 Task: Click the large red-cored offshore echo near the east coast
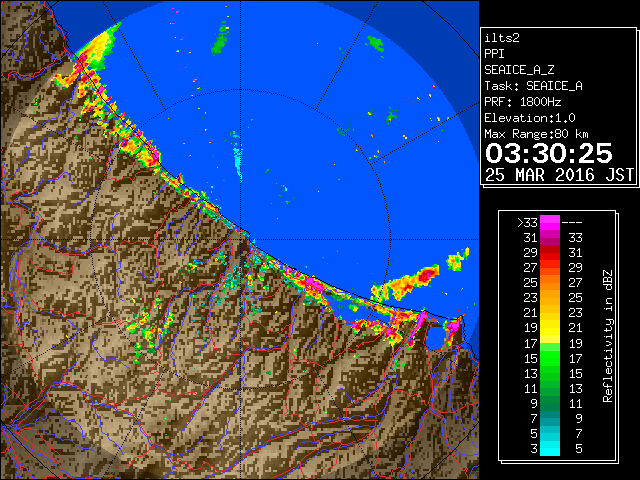(x=408, y=282)
